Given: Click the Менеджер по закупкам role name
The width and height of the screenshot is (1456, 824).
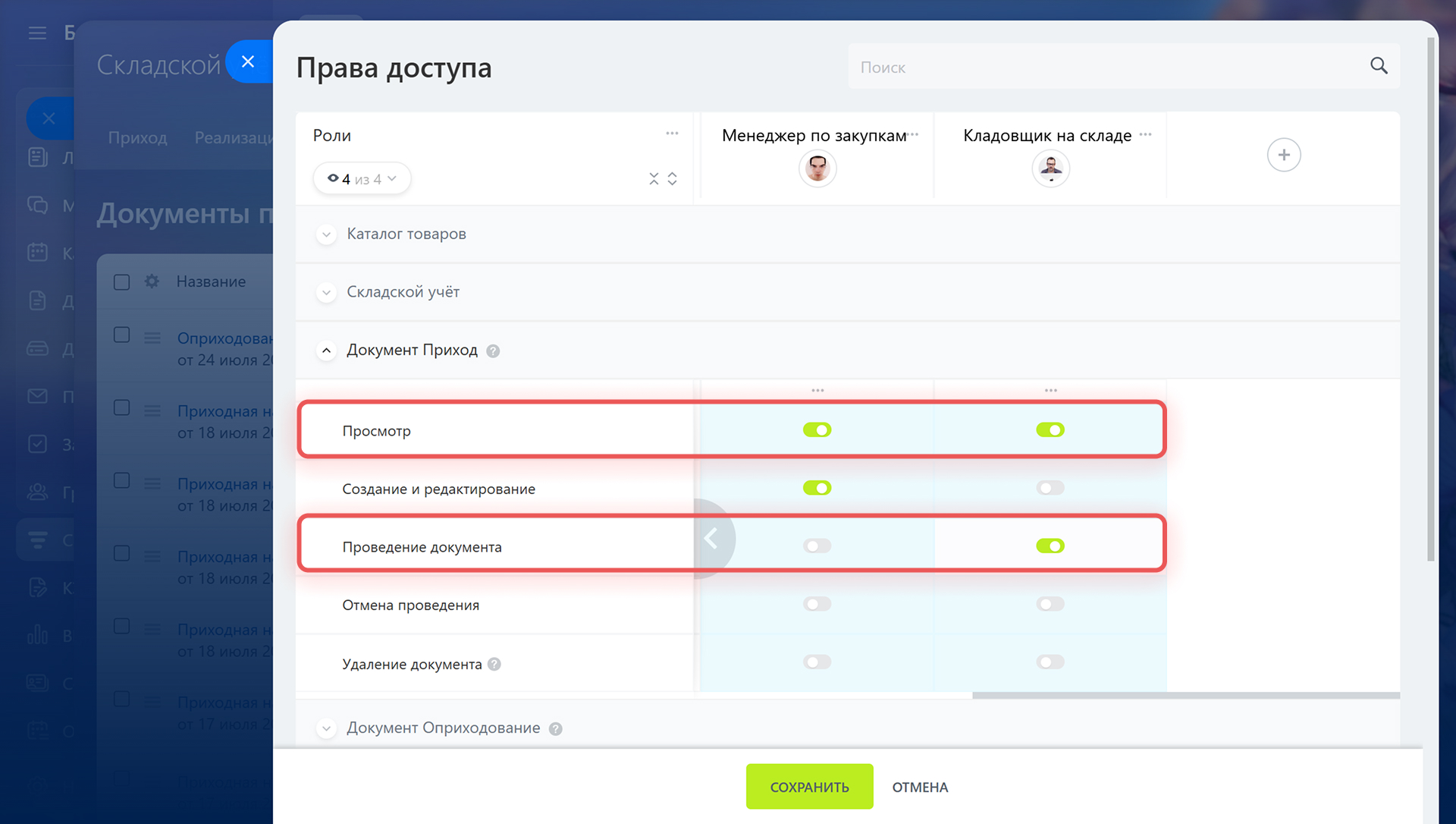Looking at the screenshot, I should click(814, 135).
